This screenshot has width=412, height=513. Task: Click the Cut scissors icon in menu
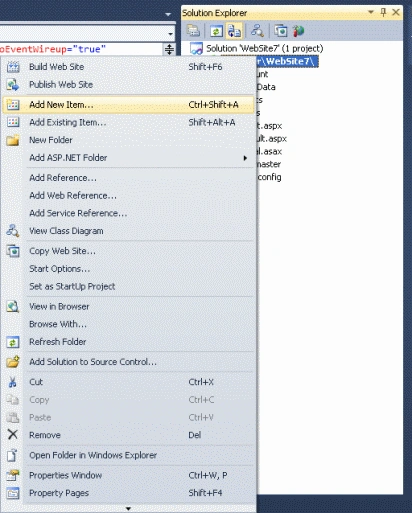pyautogui.click(x=13, y=382)
